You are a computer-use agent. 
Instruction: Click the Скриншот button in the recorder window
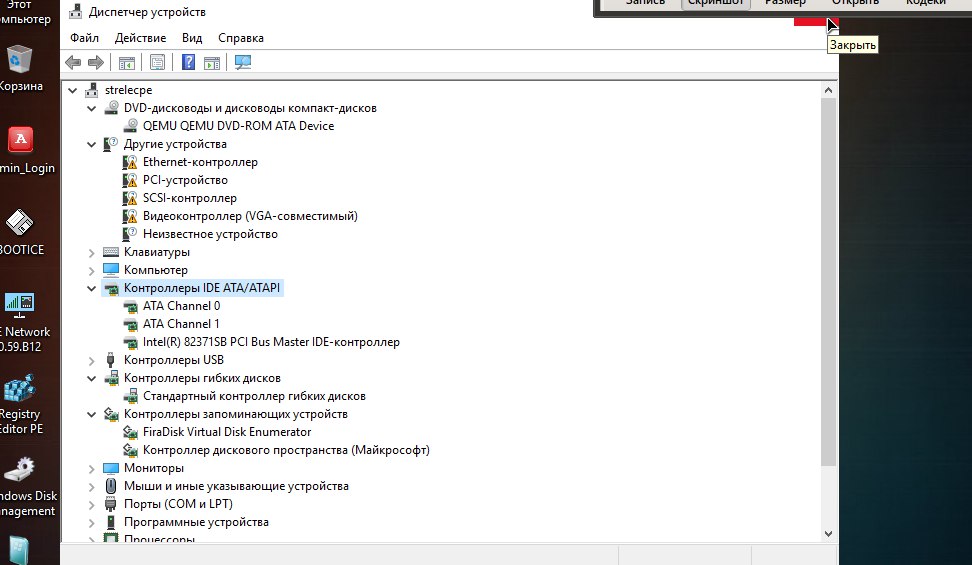715,4
